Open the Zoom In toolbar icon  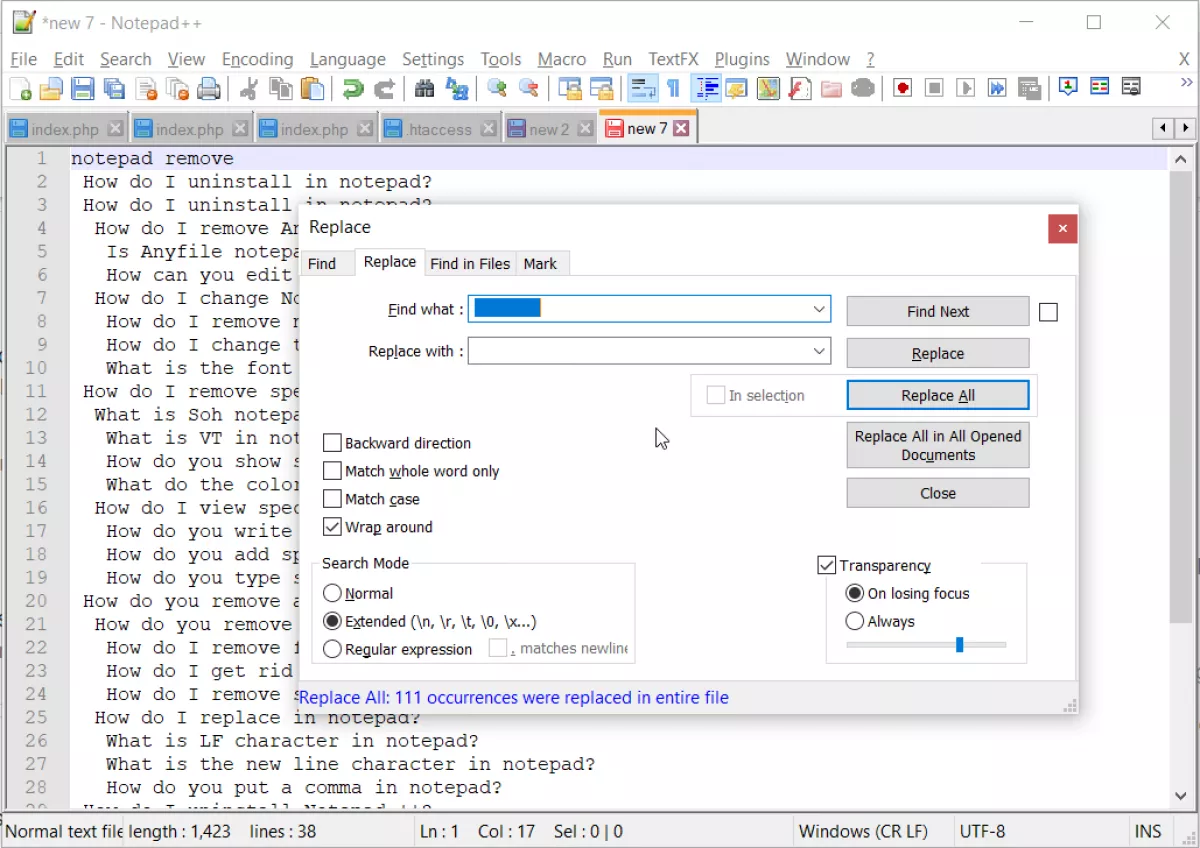click(x=497, y=88)
